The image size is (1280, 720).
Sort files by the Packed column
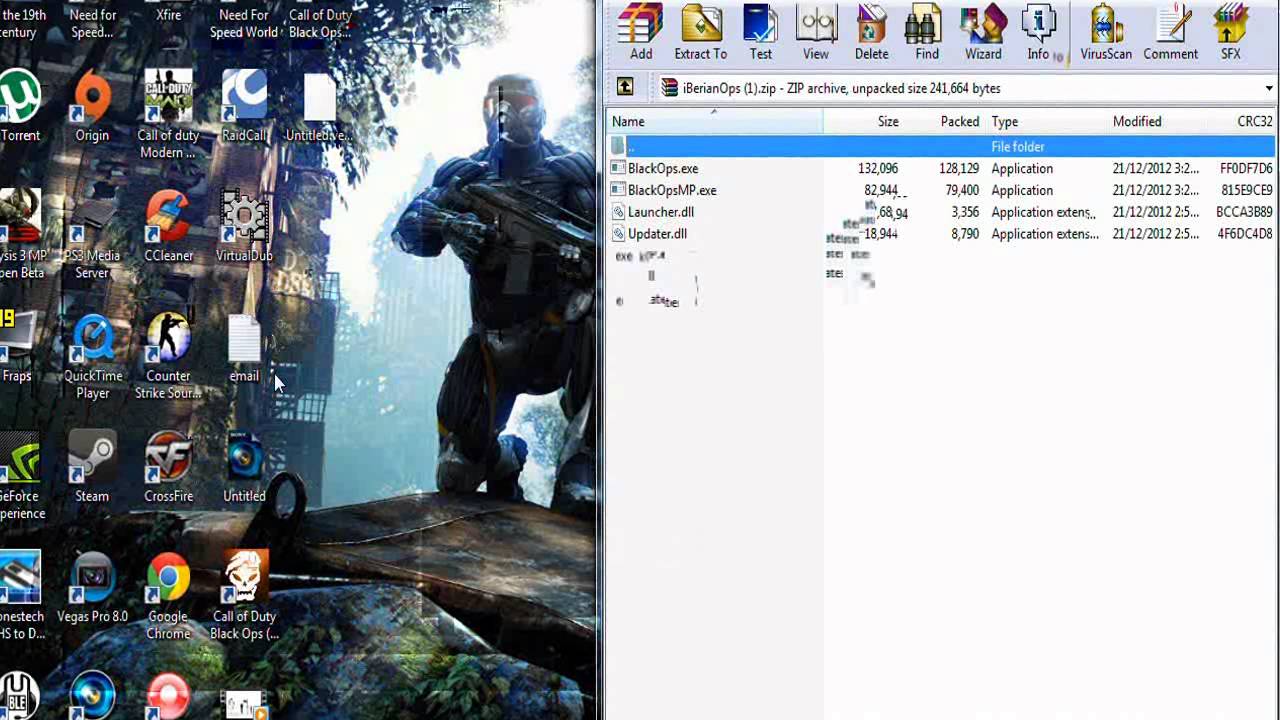(946, 121)
